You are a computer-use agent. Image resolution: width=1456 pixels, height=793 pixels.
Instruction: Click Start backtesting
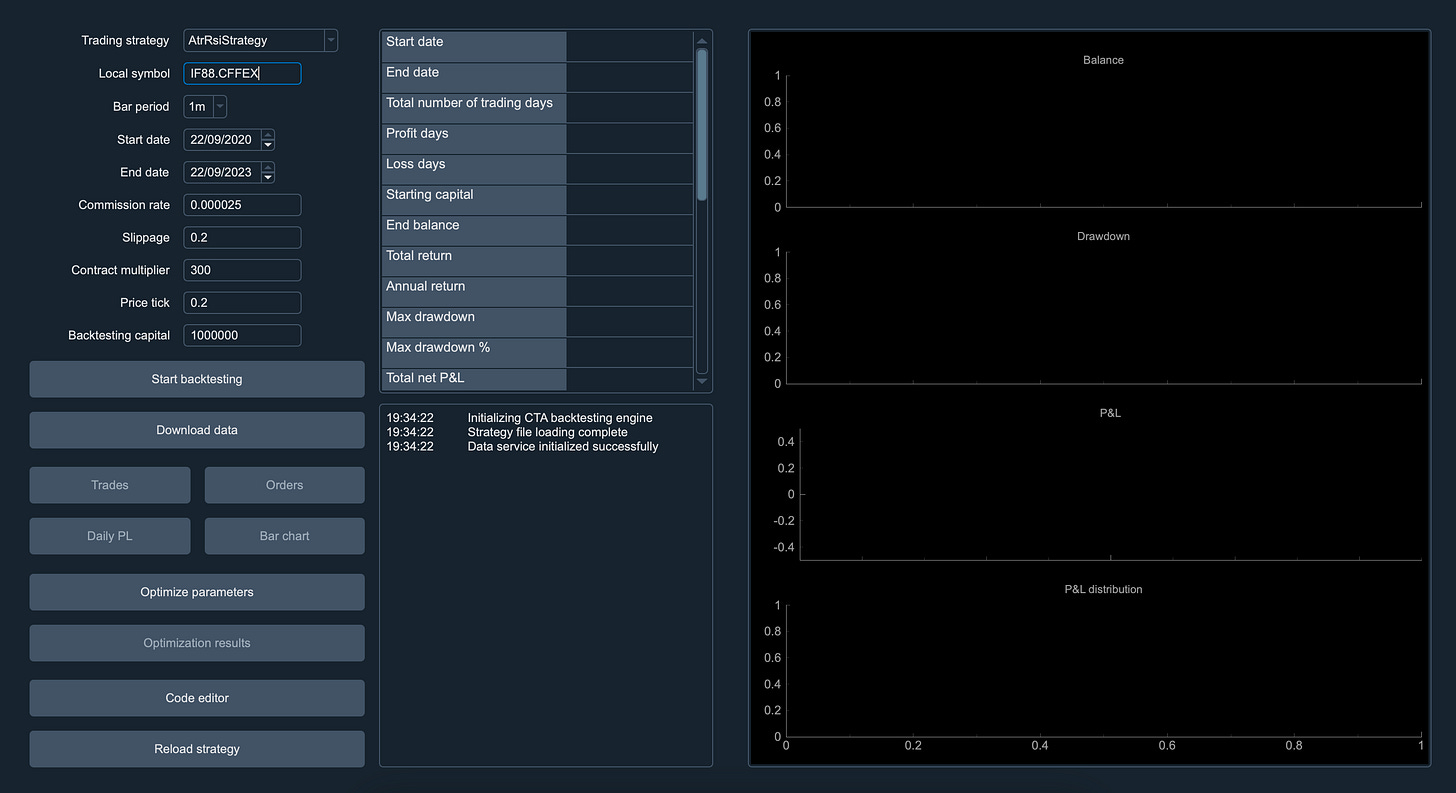pos(196,379)
